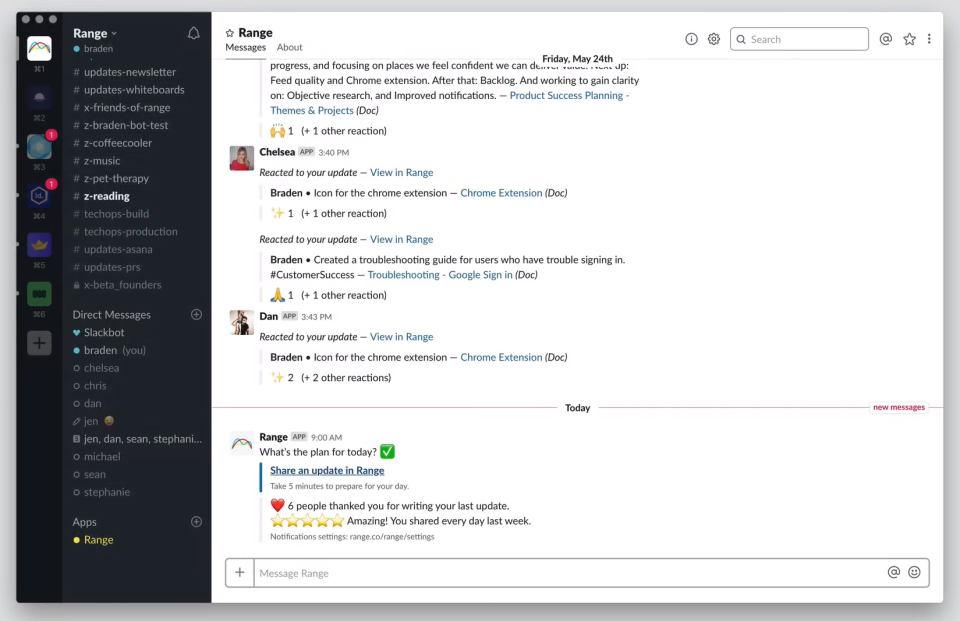Click Share an update in Range link
The width and height of the screenshot is (960, 621).
[x=327, y=470]
